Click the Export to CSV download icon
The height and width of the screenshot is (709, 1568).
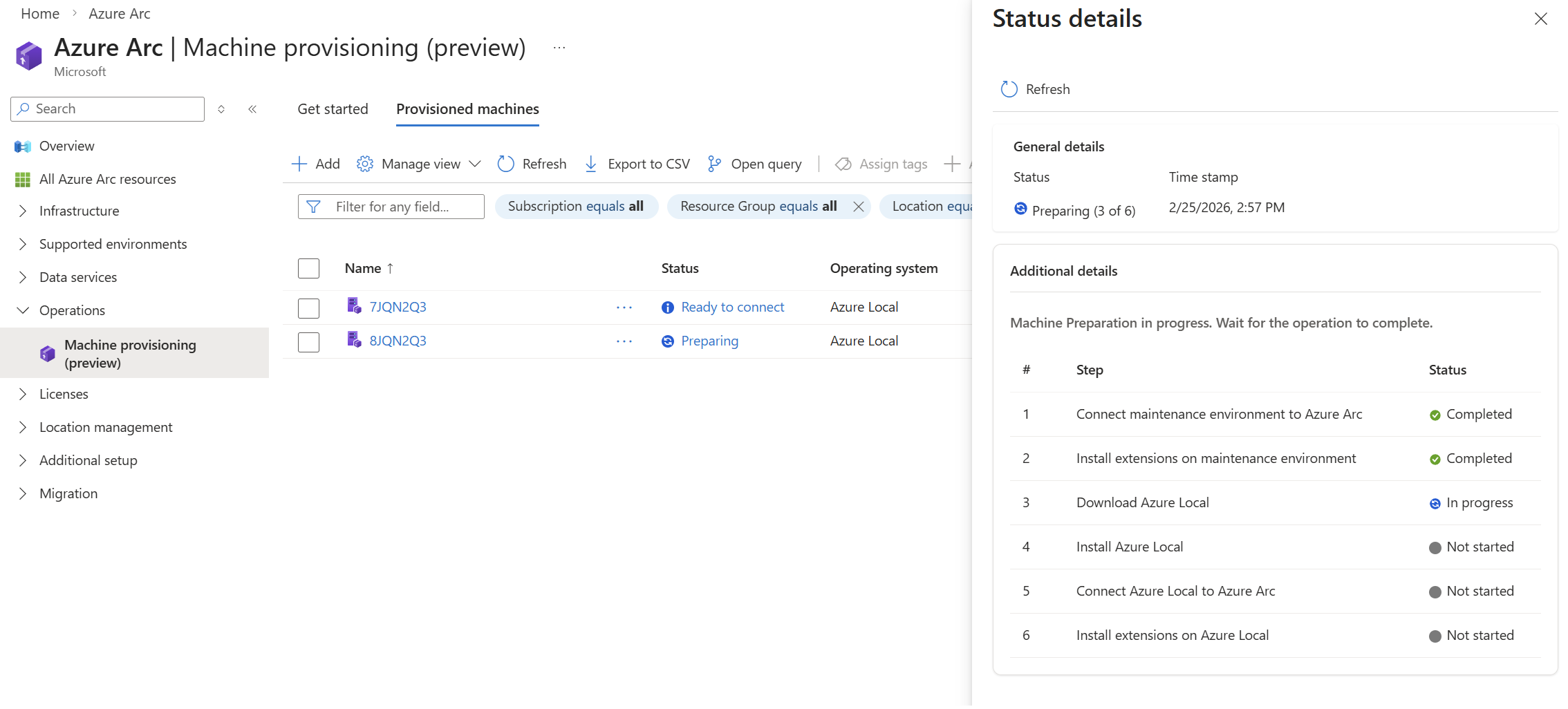590,164
